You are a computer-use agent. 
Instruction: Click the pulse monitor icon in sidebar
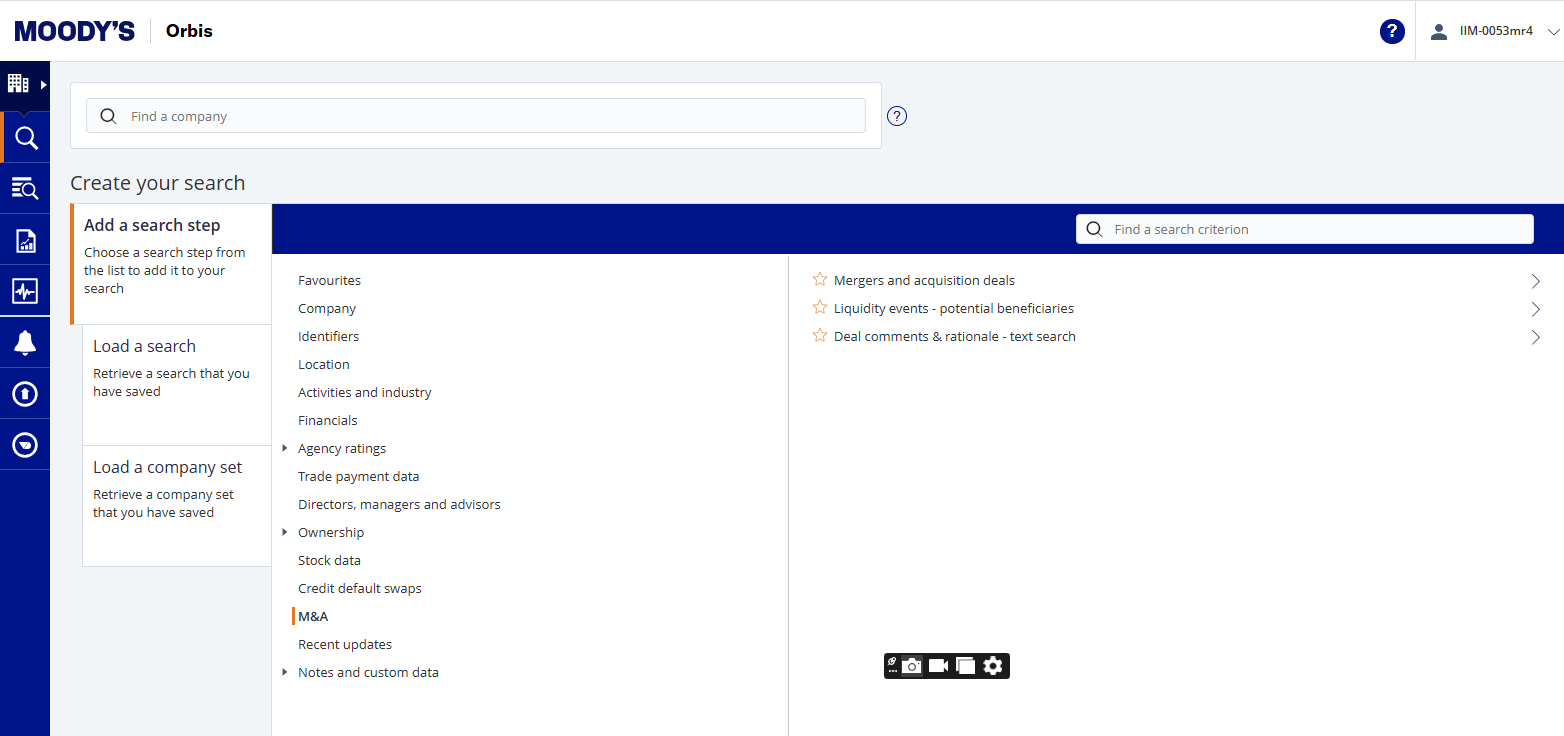point(25,291)
